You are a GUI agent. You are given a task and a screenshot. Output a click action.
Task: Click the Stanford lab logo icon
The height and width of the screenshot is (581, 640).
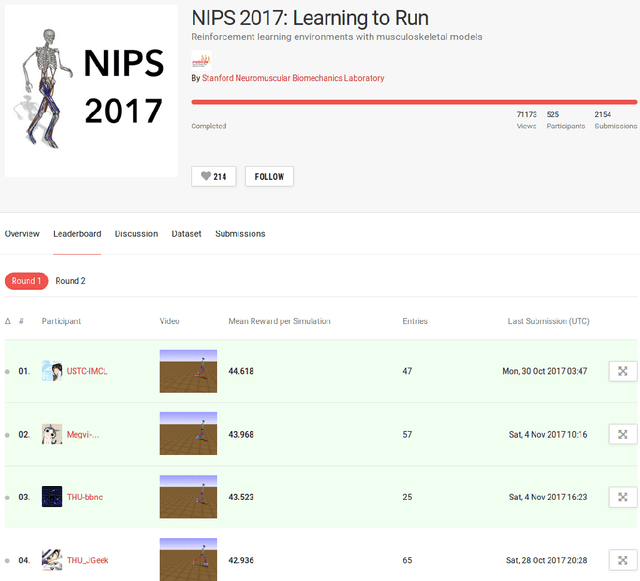click(201, 60)
